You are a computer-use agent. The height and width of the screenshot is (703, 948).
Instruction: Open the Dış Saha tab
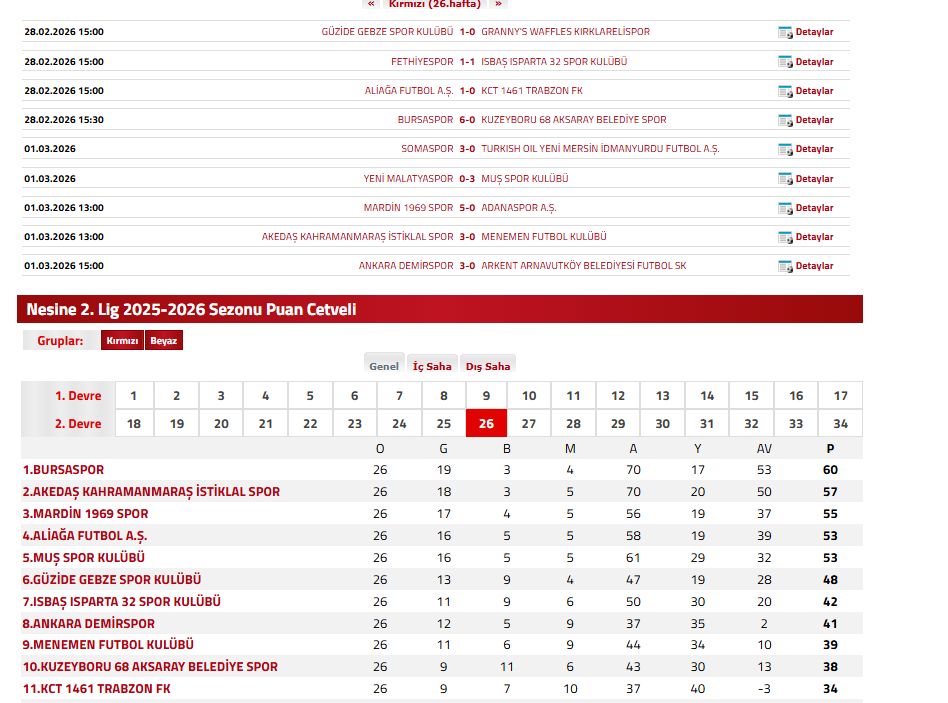[488, 366]
